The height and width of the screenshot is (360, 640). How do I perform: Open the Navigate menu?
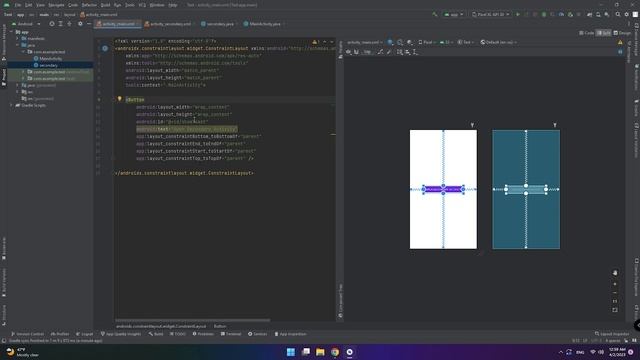pyautogui.click(x=56, y=5)
